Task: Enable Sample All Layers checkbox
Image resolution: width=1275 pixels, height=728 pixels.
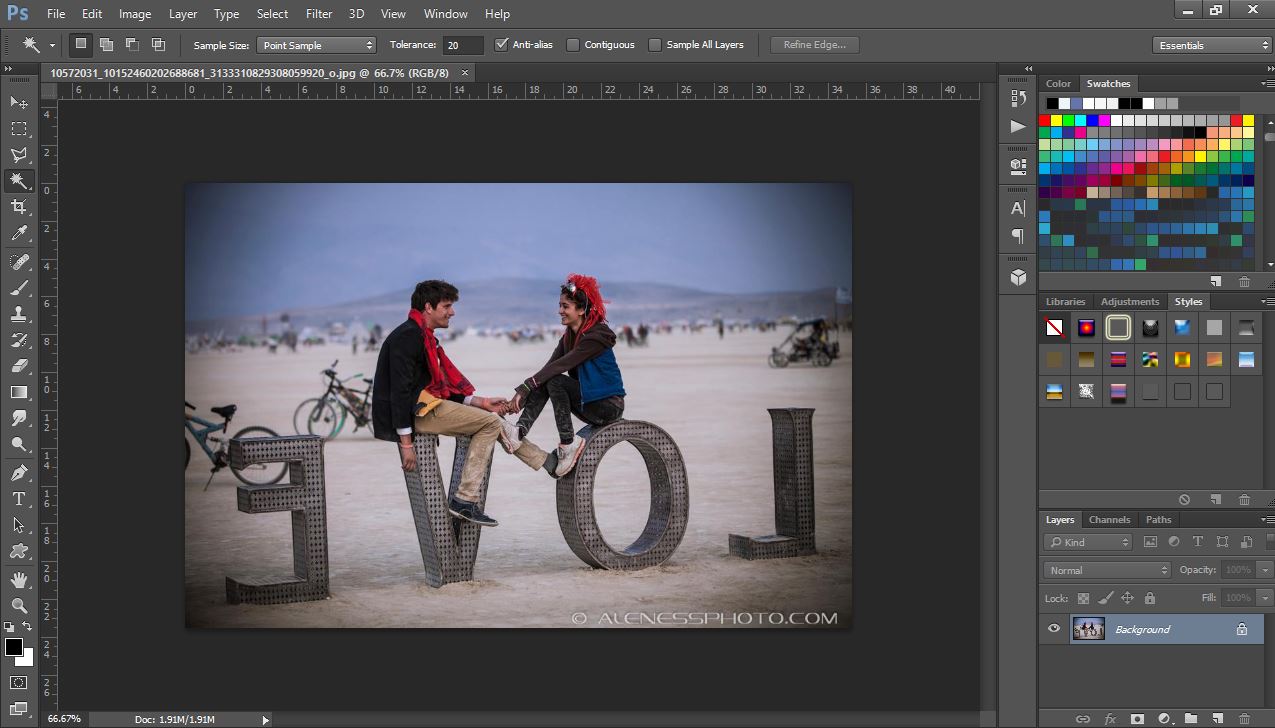Action: (x=655, y=45)
